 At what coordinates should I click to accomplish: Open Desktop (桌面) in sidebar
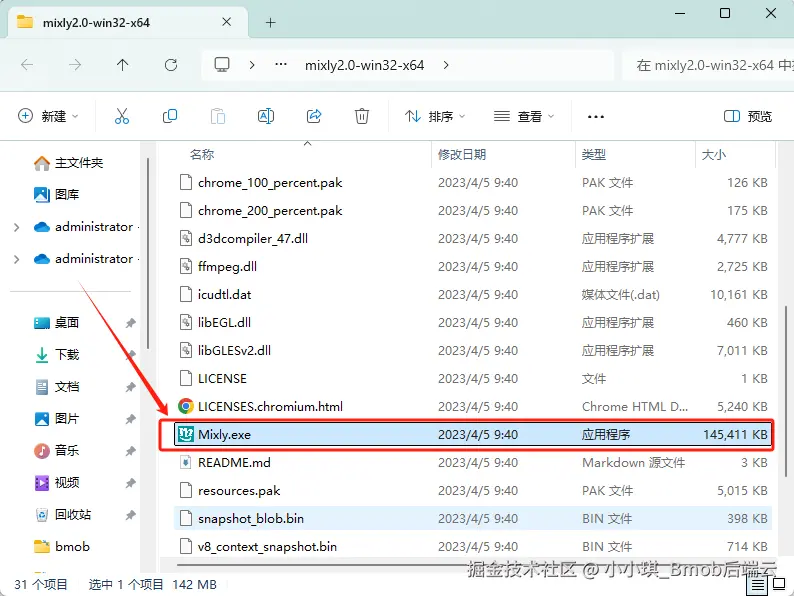coord(56,323)
